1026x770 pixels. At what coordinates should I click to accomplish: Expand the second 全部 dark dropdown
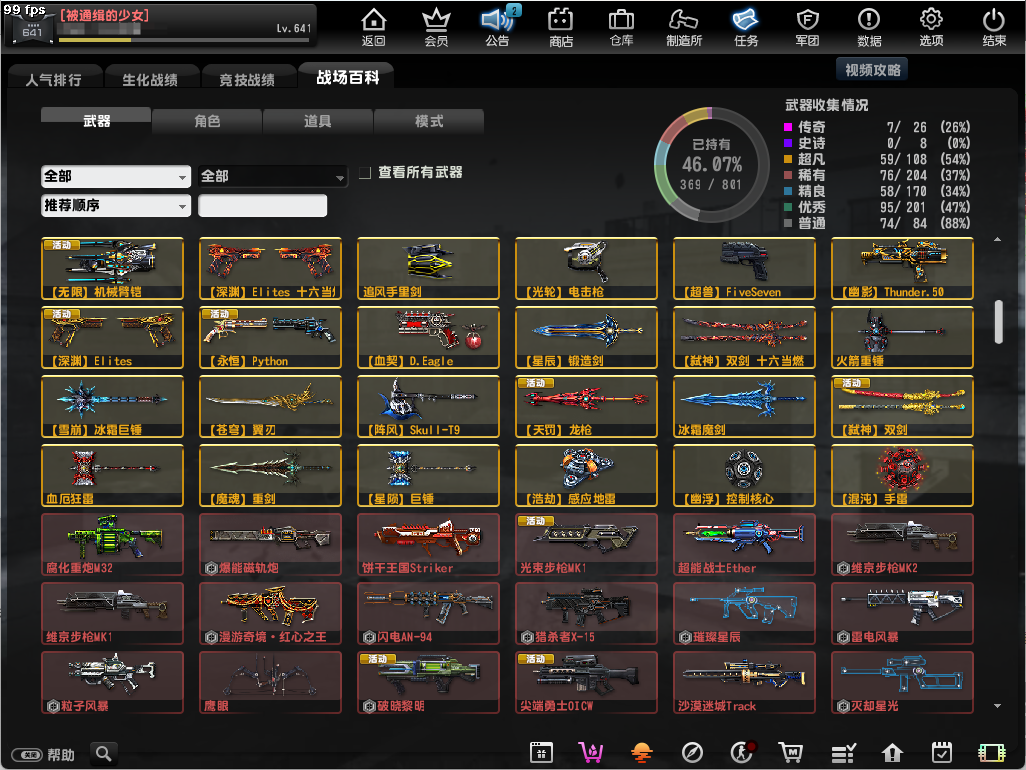click(272, 176)
